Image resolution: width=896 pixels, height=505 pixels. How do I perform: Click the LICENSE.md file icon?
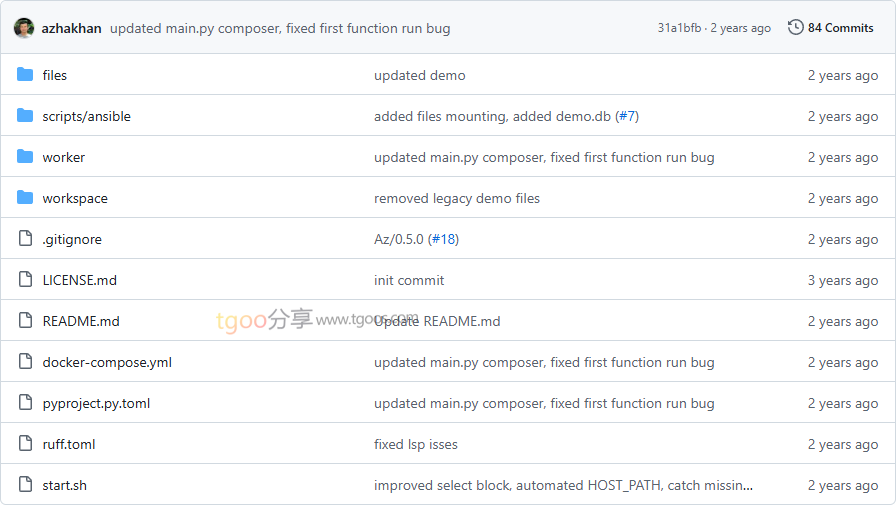pos(25,280)
